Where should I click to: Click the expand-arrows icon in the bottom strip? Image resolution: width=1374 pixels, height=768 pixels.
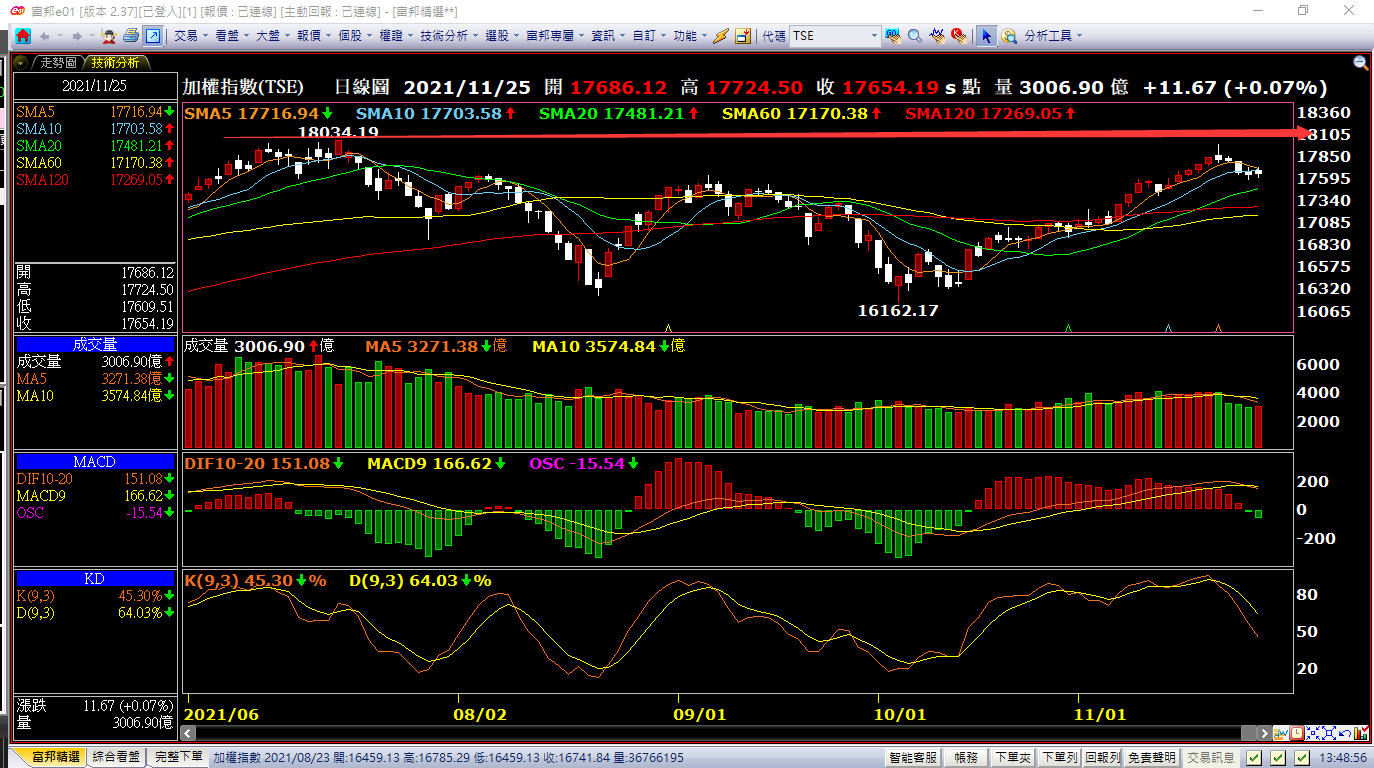[x=1327, y=733]
